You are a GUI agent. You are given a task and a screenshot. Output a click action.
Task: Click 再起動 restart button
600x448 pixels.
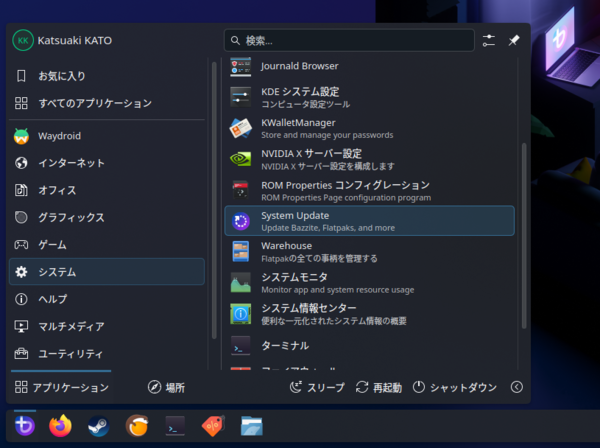(378, 387)
